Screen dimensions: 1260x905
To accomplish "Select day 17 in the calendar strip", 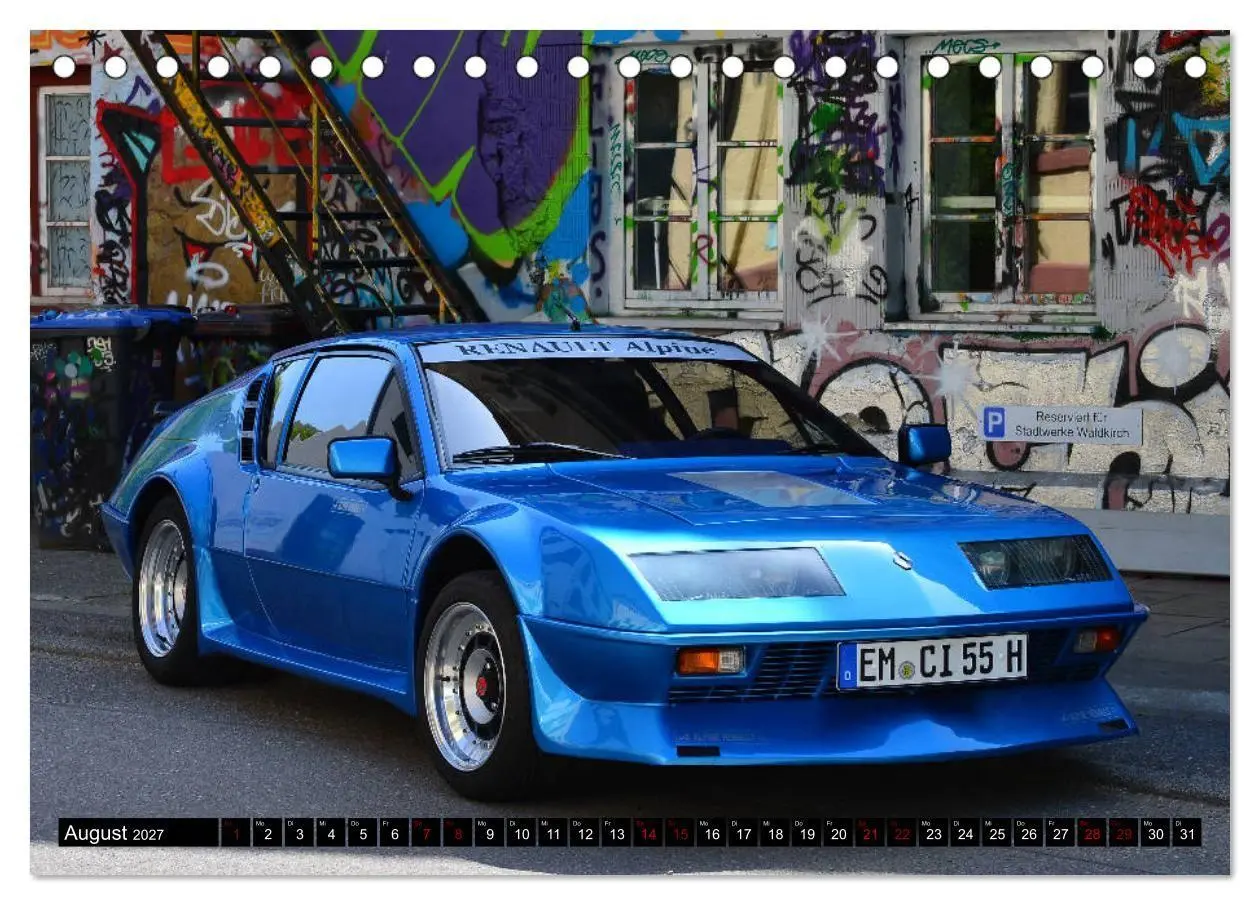I will click(743, 832).
